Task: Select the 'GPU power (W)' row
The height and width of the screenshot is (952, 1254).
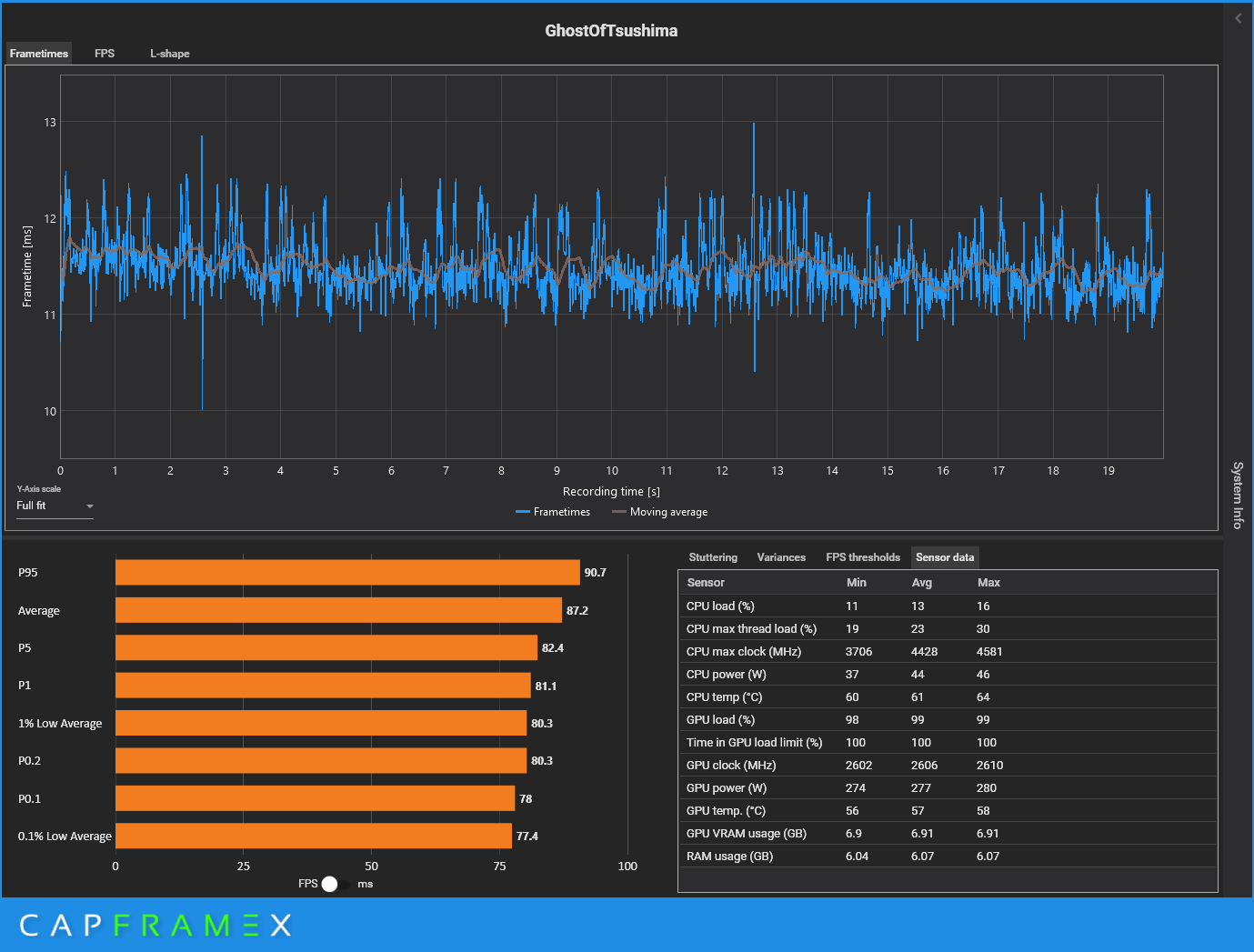Action: point(947,787)
